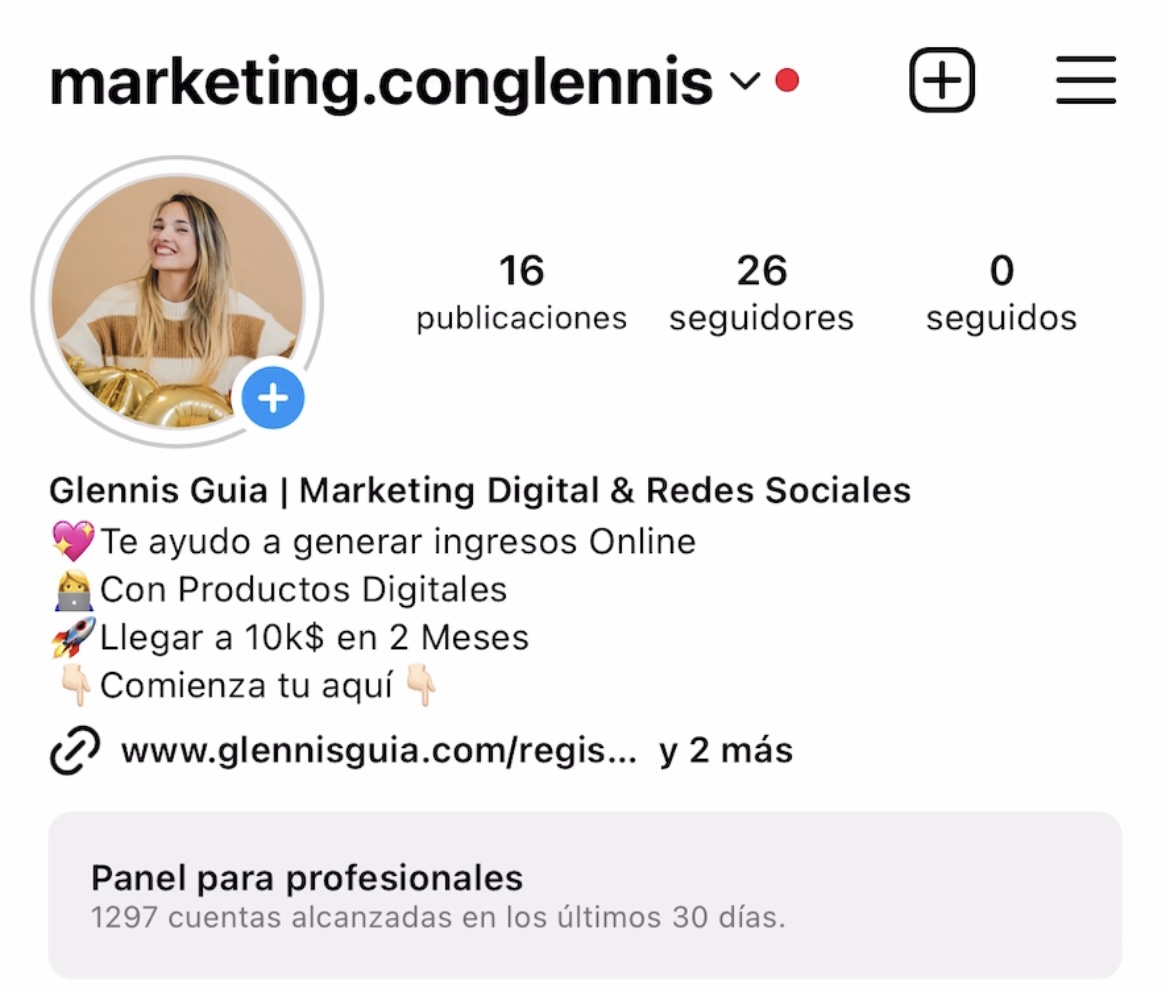
Task: Tap the rocket emoji bio line
Action: 290,638
